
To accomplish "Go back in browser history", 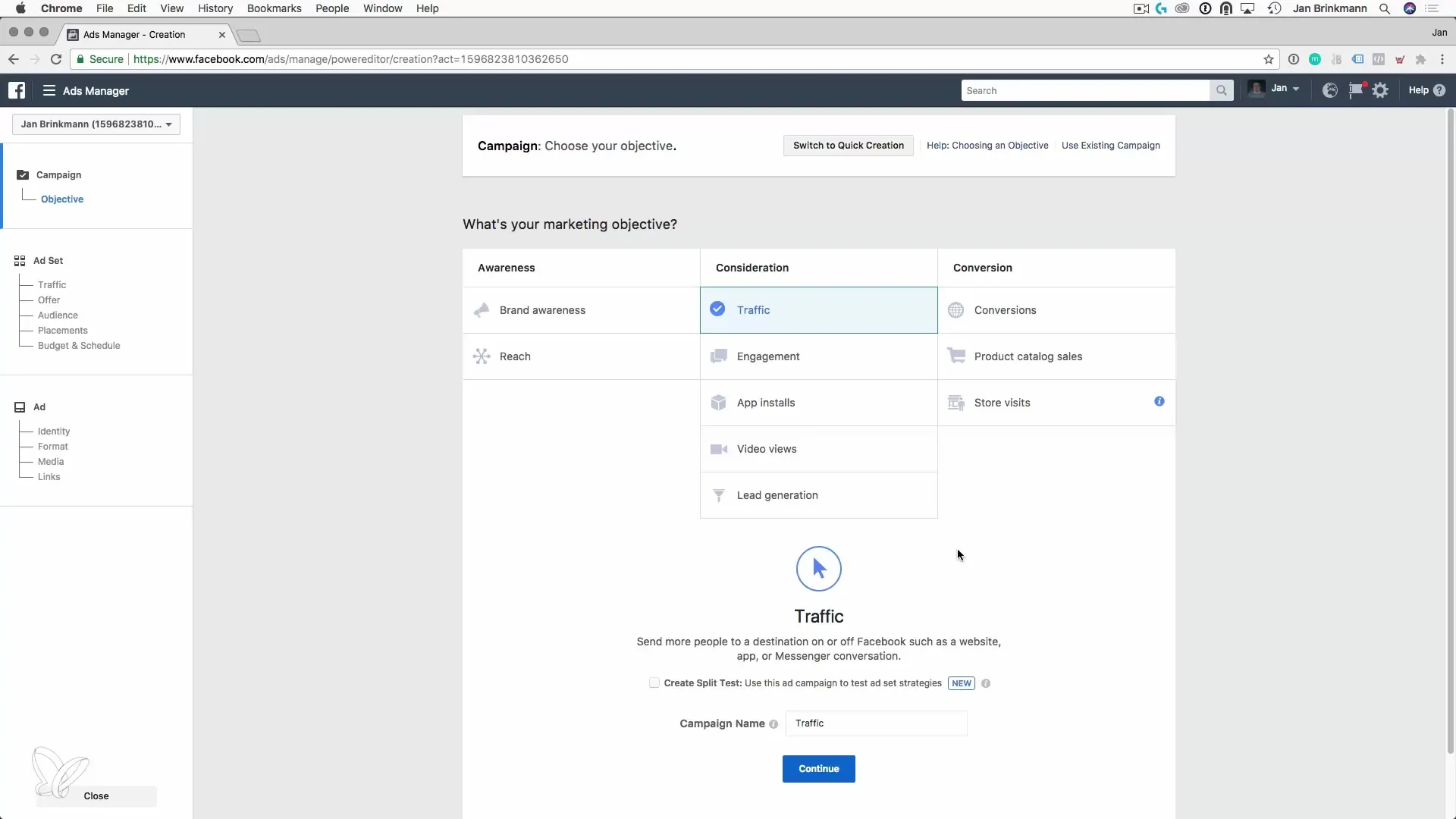I will click(14, 59).
